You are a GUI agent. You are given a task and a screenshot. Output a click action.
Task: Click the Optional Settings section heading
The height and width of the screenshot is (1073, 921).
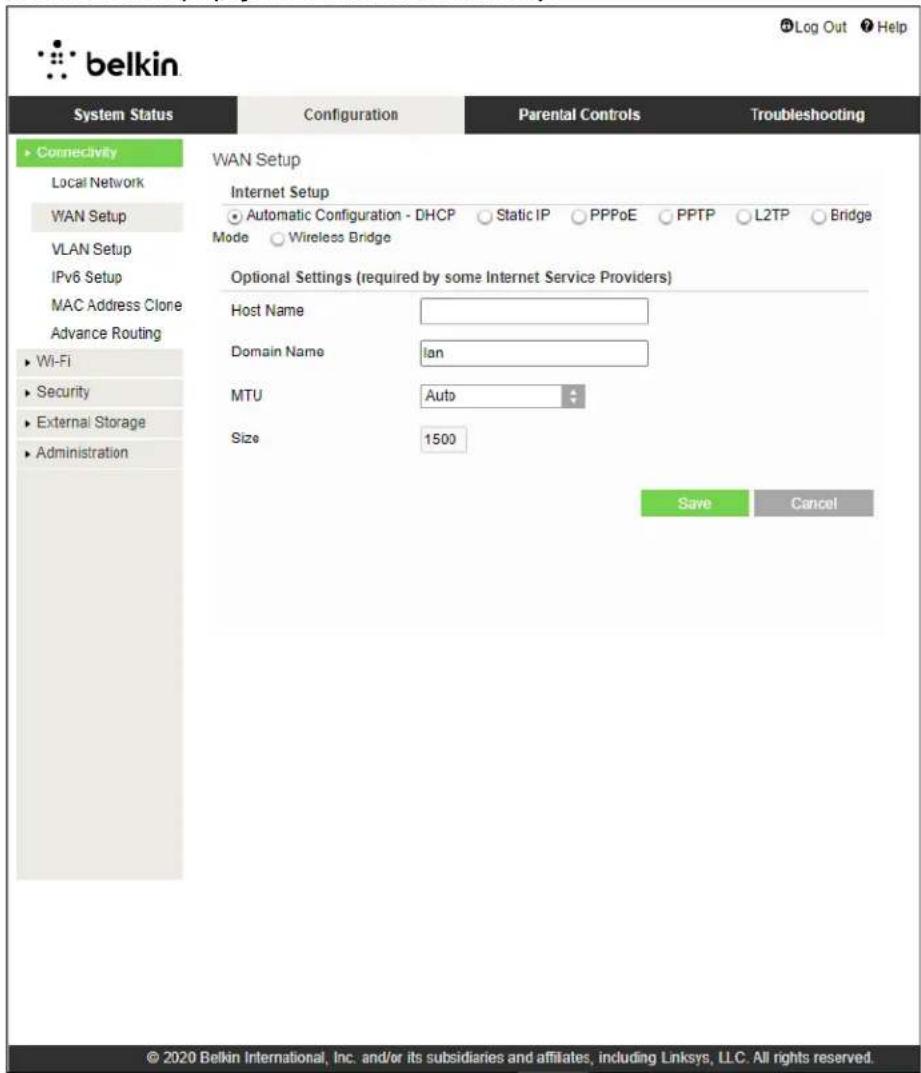tap(451, 277)
